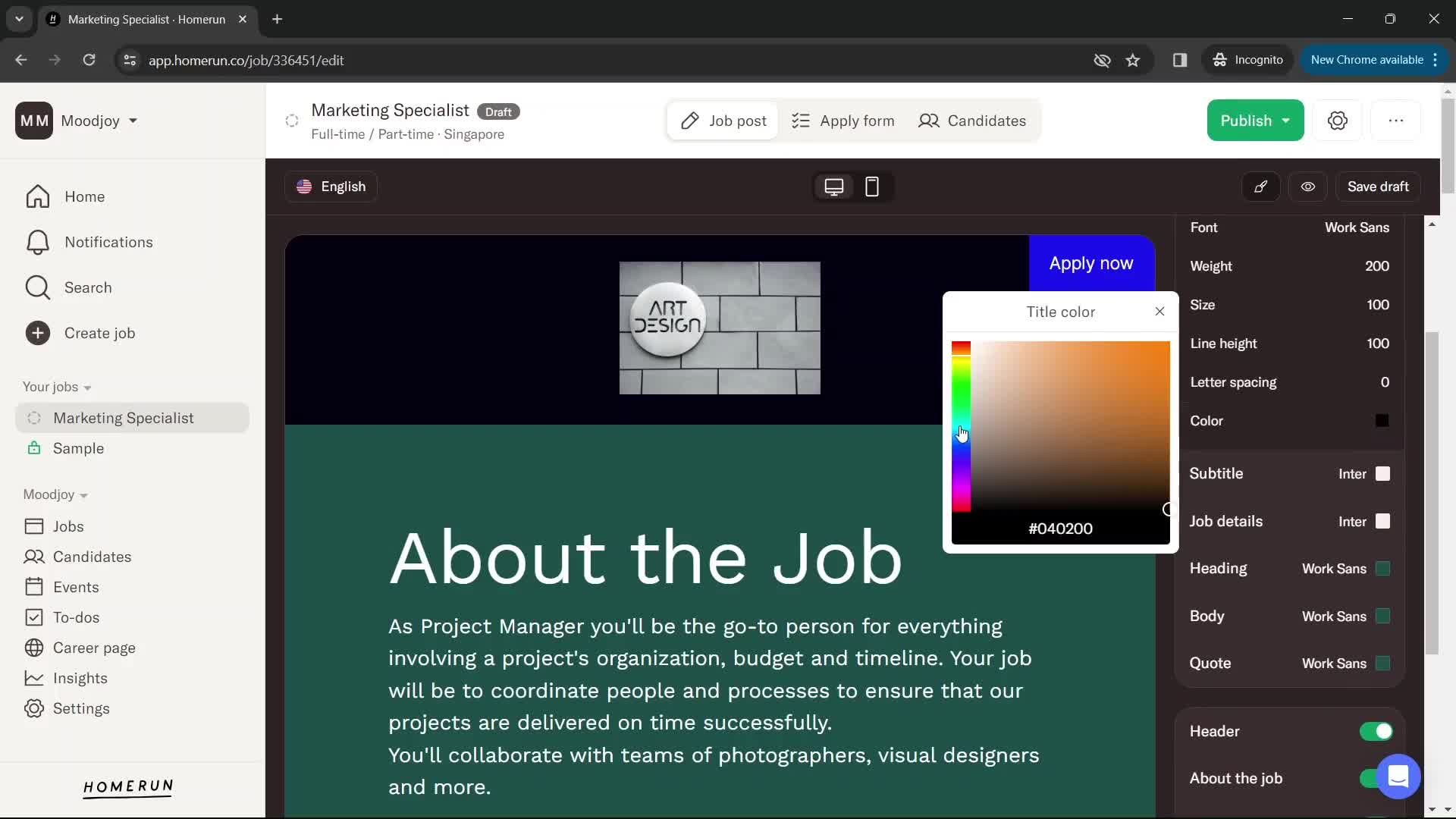Click the refresh/sync icon near draft title
The width and height of the screenshot is (1456, 819).
pos(291,120)
